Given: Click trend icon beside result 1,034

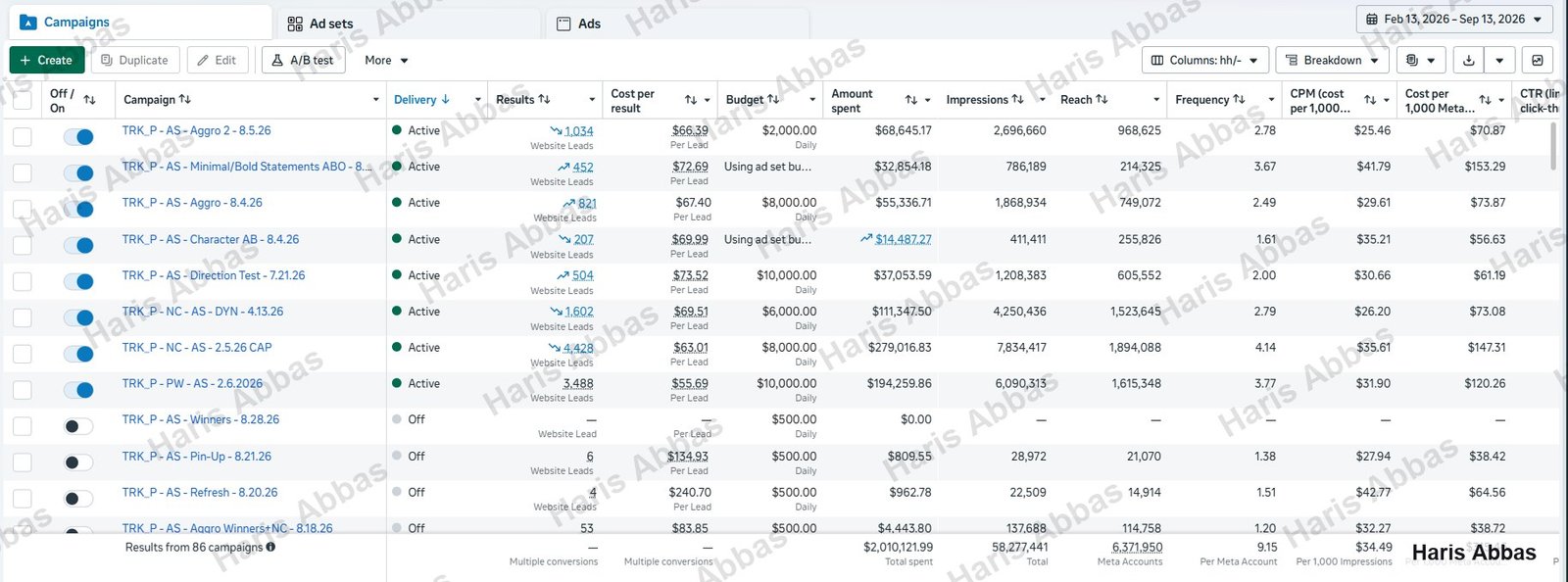Looking at the screenshot, I should 556,130.
